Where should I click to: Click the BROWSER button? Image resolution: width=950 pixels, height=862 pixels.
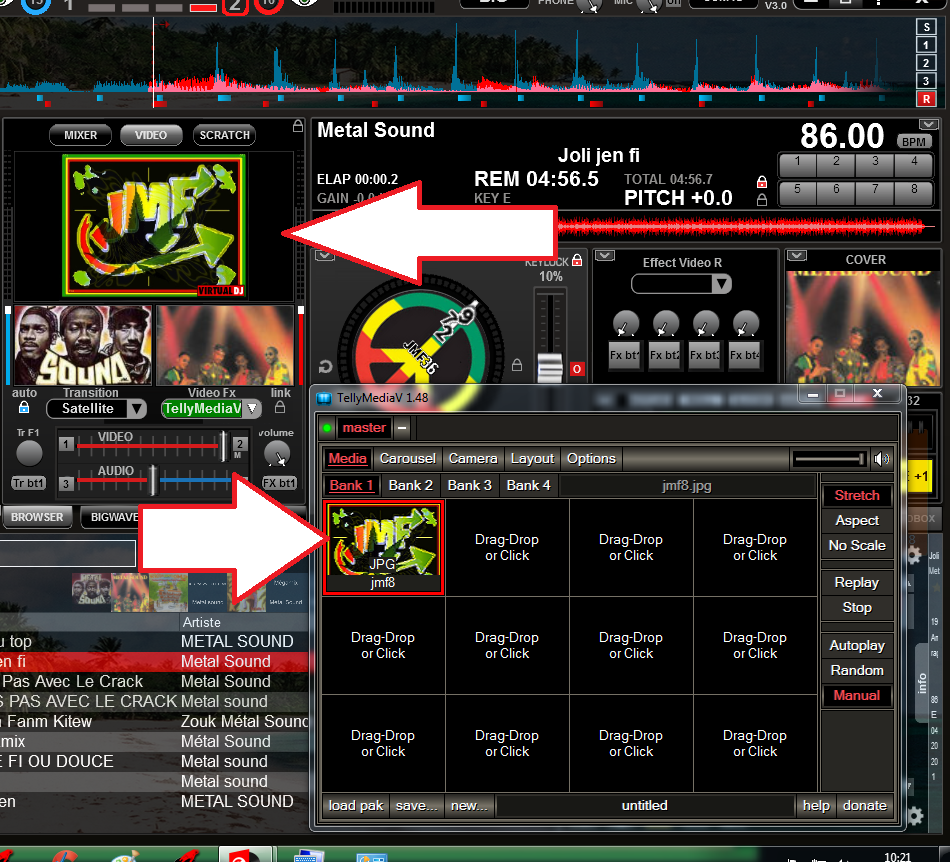tap(37, 517)
